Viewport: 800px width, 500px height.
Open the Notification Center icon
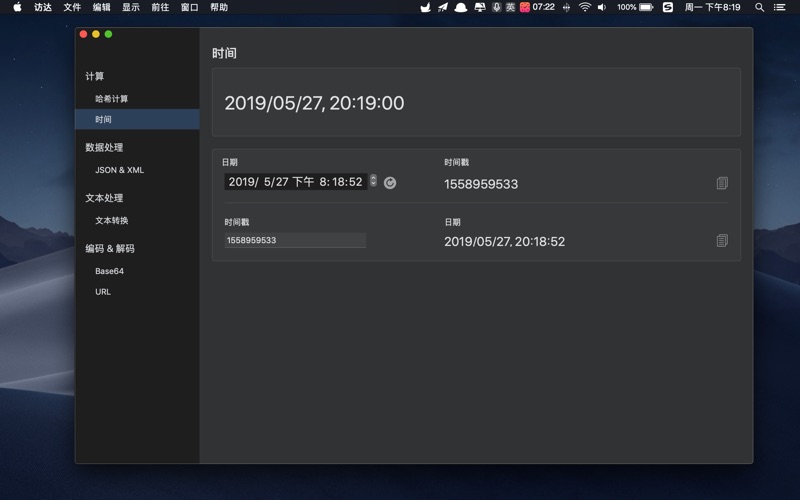tap(779, 7)
